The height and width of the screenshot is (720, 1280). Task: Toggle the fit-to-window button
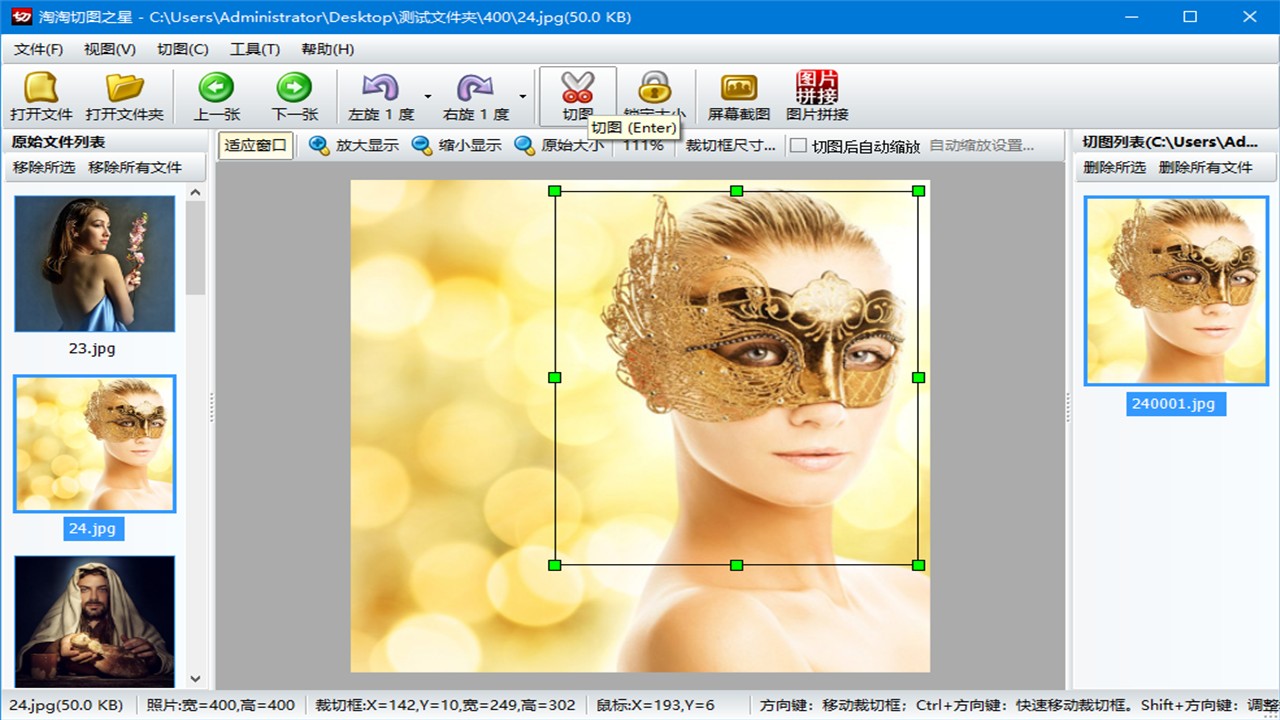click(x=255, y=146)
